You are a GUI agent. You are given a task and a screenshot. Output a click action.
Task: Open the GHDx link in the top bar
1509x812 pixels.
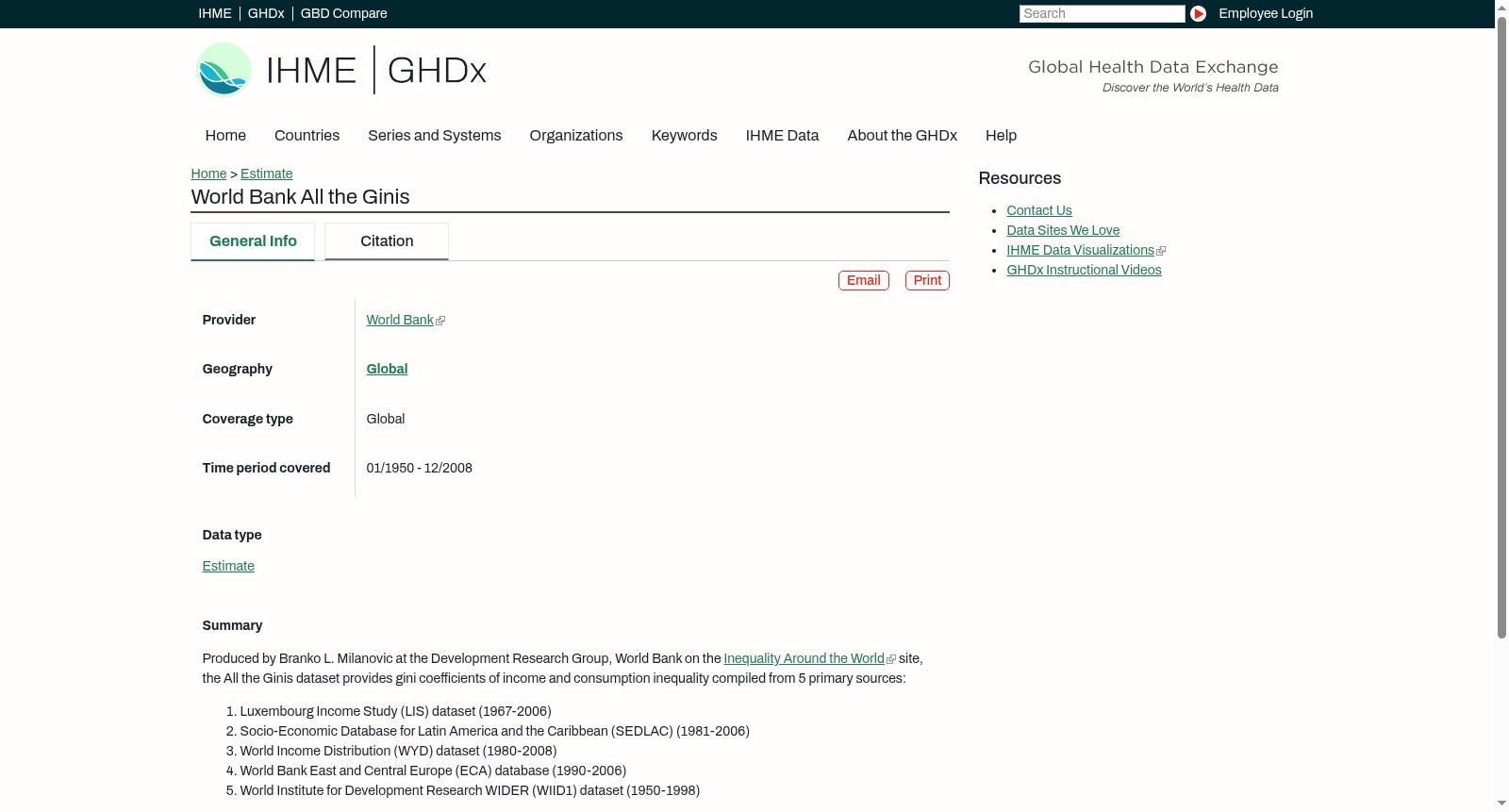266,13
